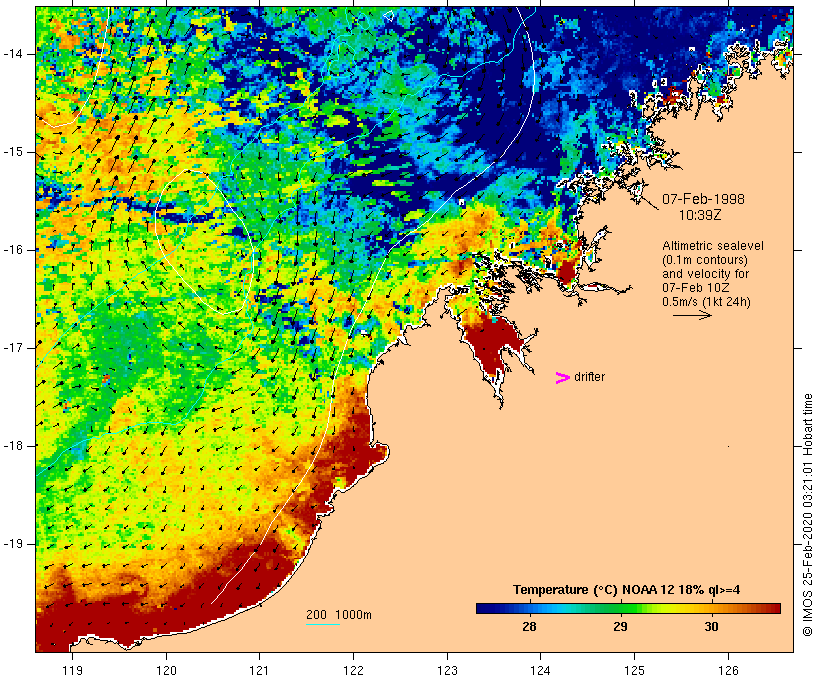The image size is (820, 680).
Task: Click the 'and velocity for' text line
Action: click(x=705, y=274)
